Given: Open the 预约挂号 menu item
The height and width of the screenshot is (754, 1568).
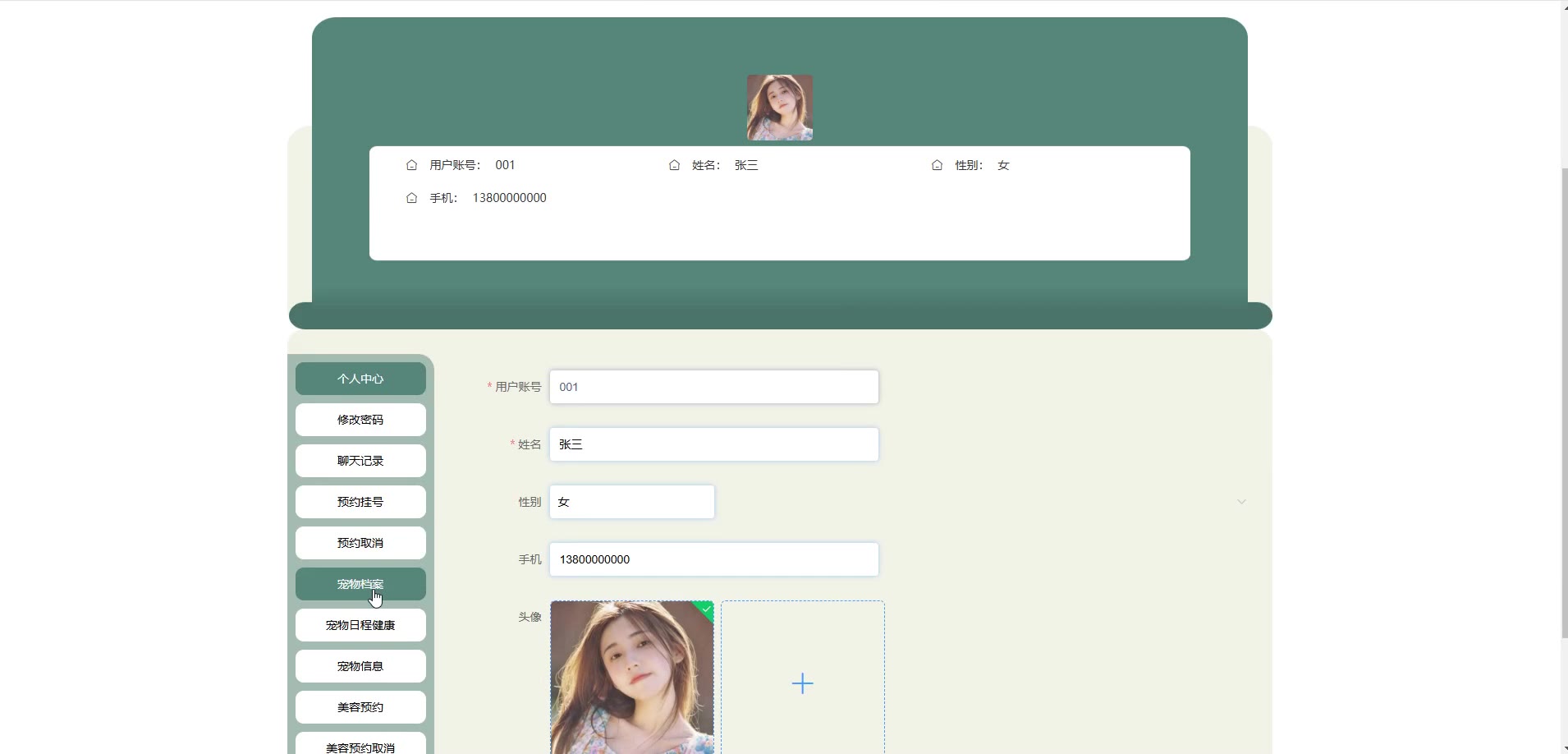Looking at the screenshot, I should click(x=360, y=502).
